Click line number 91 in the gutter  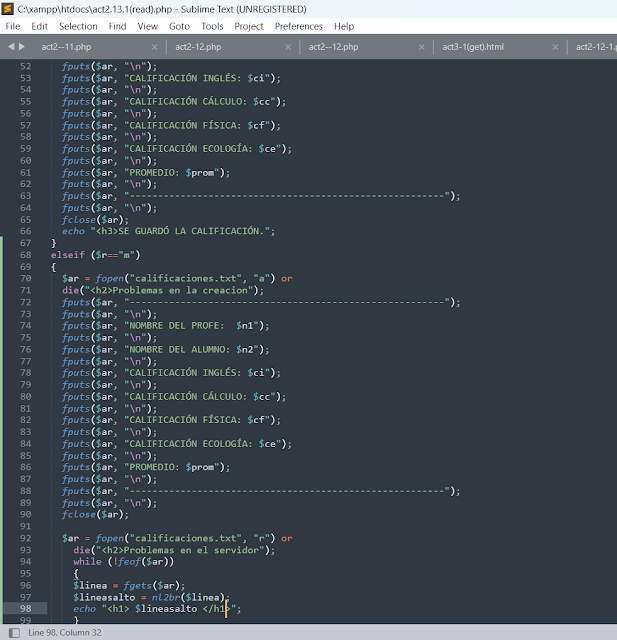click(26, 527)
